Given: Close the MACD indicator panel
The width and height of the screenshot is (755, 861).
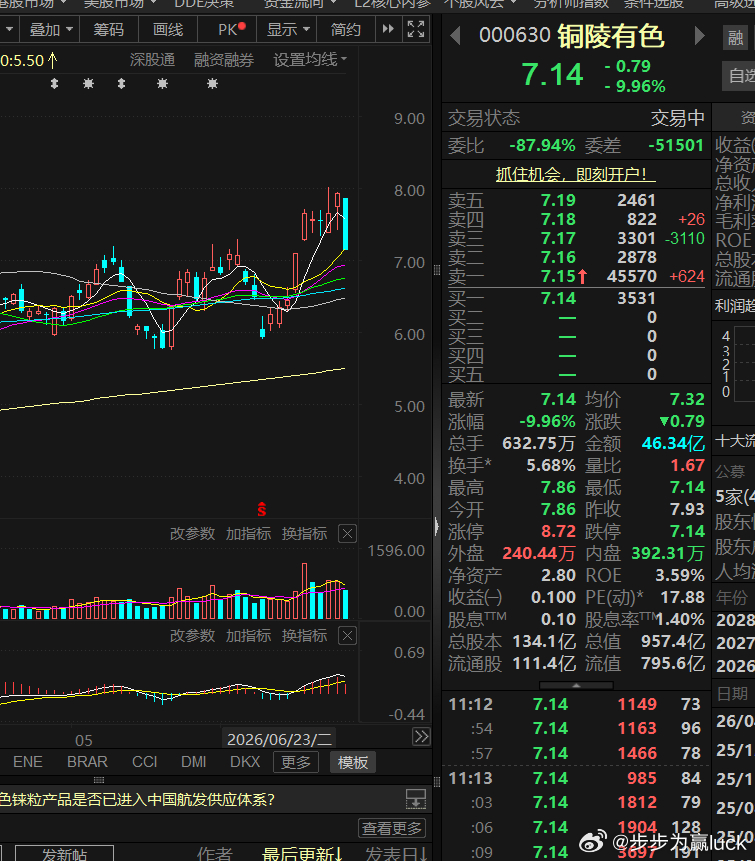Looking at the screenshot, I should pyautogui.click(x=348, y=636).
